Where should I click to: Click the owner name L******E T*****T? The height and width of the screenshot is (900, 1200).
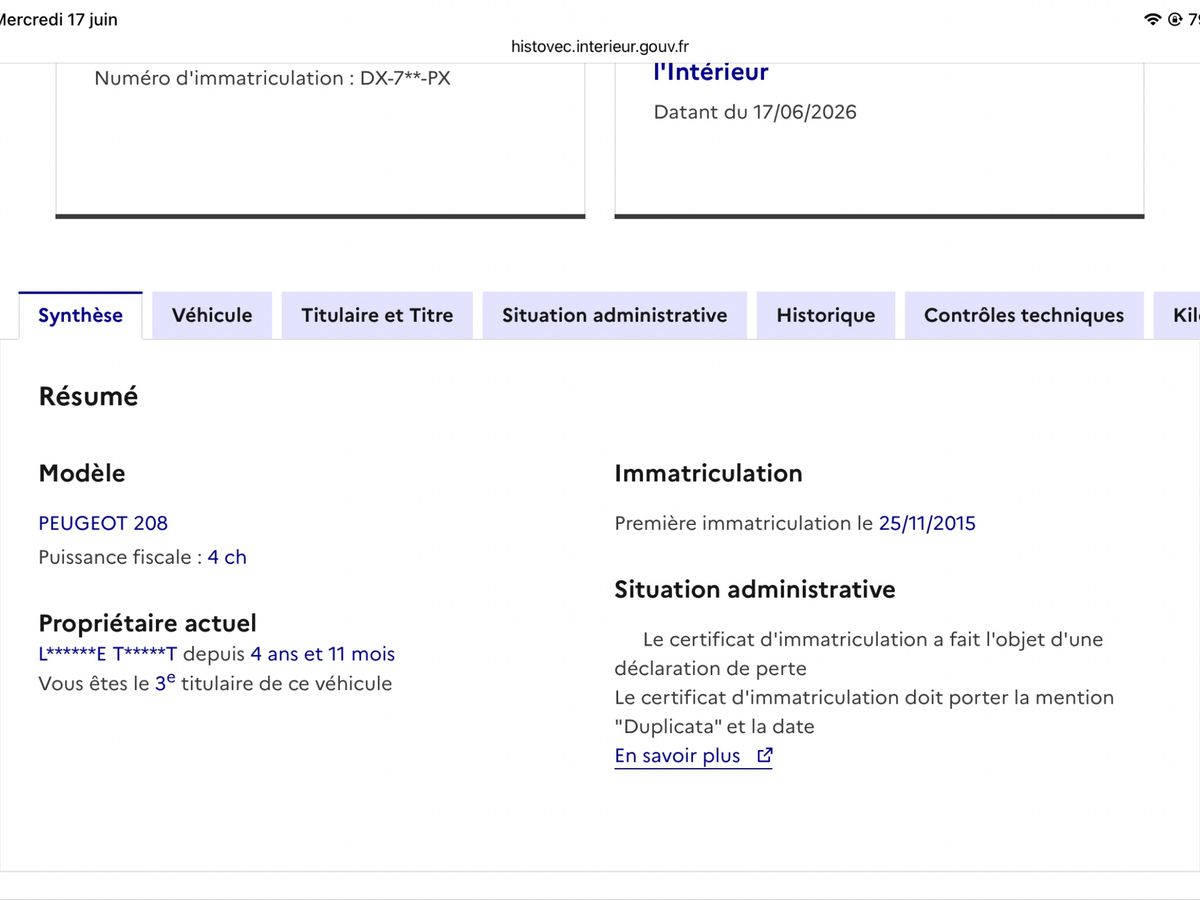(108, 654)
